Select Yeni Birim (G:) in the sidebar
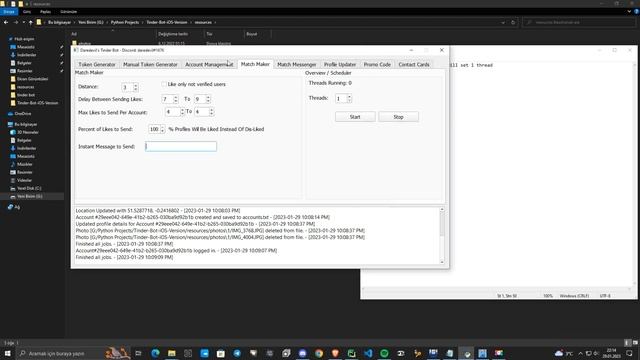 coord(29,196)
